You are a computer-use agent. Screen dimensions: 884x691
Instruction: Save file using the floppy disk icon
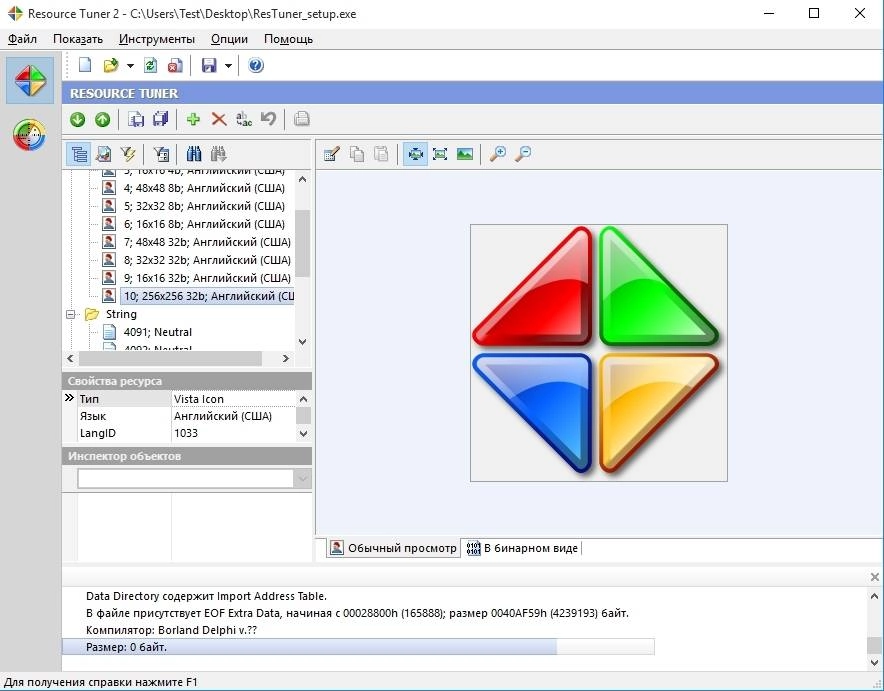tap(209, 65)
